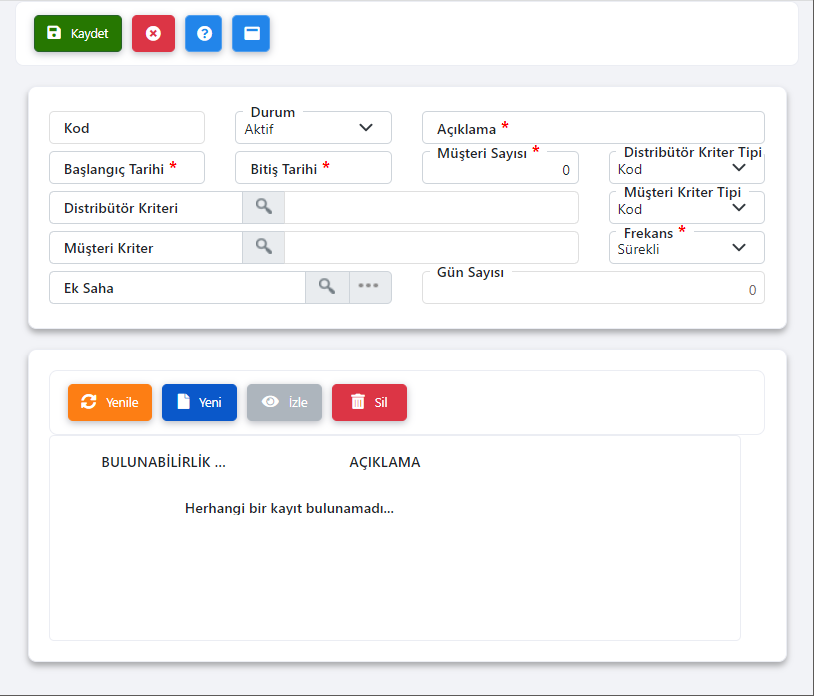Click the blue Yeni new record button
Image resolution: width=814 pixels, height=696 pixels.
pos(199,402)
